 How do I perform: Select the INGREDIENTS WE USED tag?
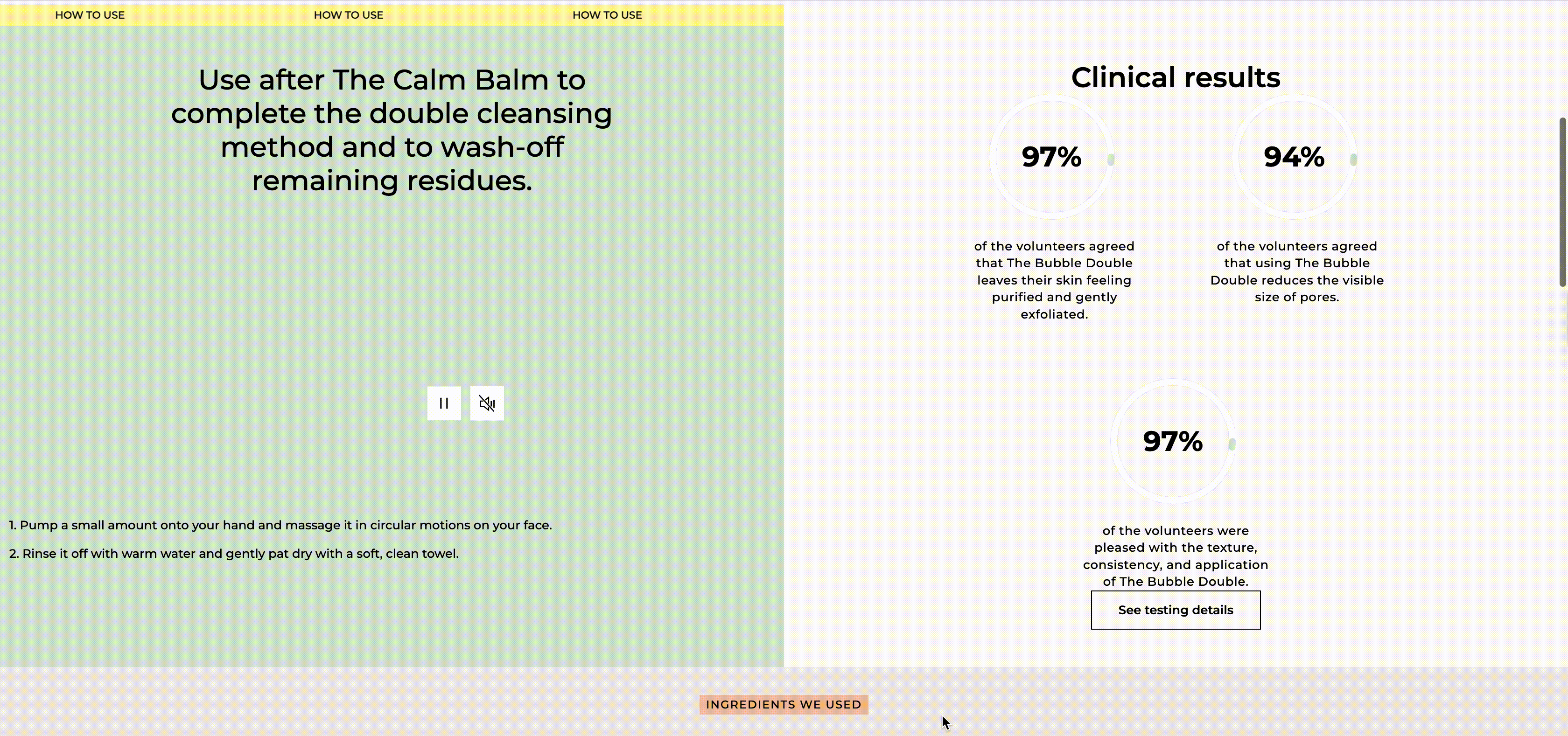pos(784,704)
